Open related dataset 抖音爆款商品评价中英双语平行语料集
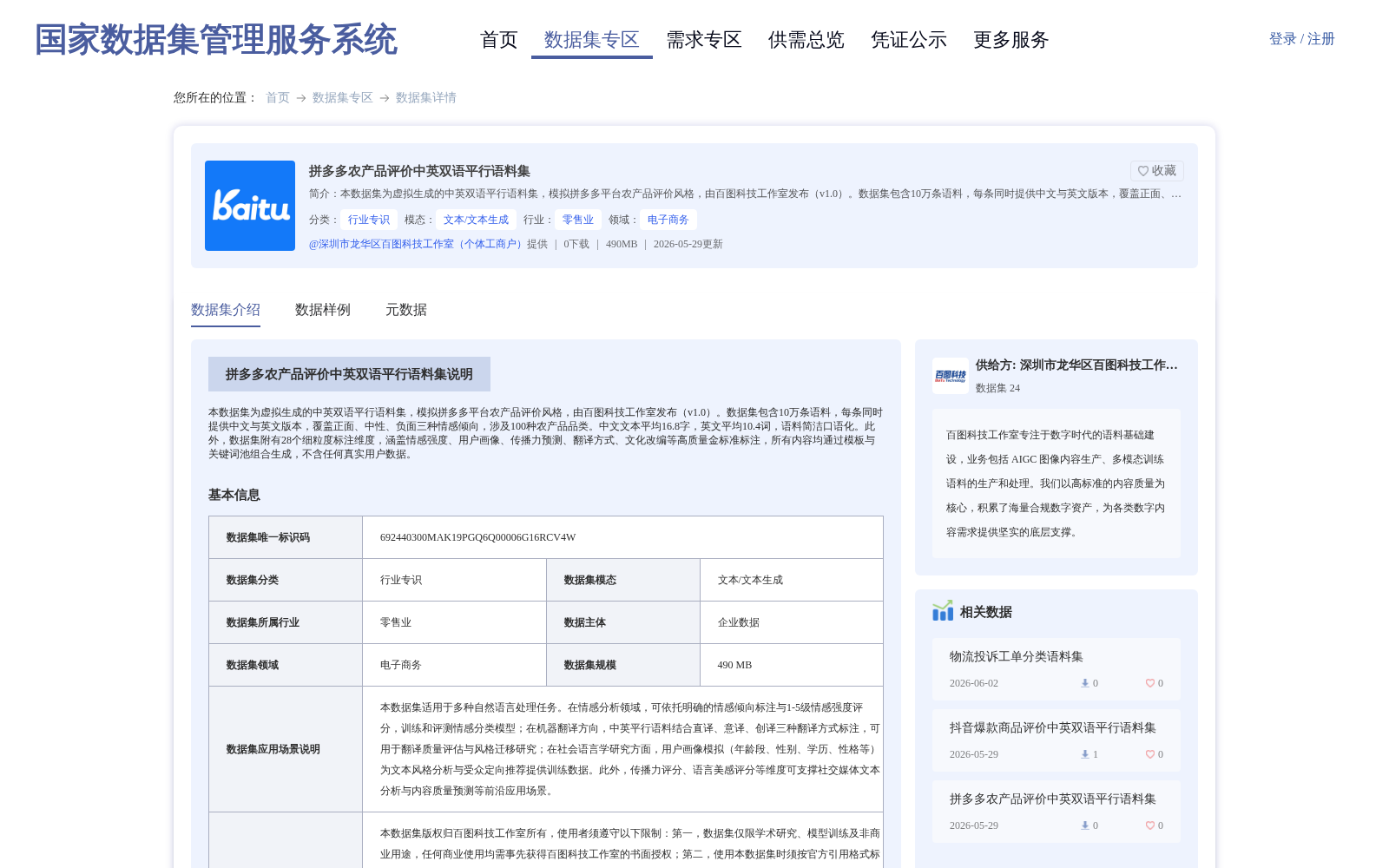 coord(1053,728)
